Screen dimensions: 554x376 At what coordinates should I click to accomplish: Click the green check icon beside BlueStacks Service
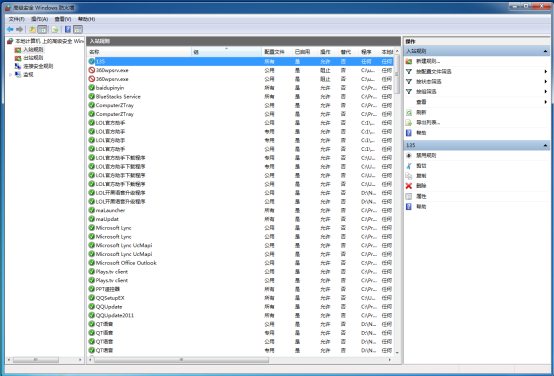(92, 96)
